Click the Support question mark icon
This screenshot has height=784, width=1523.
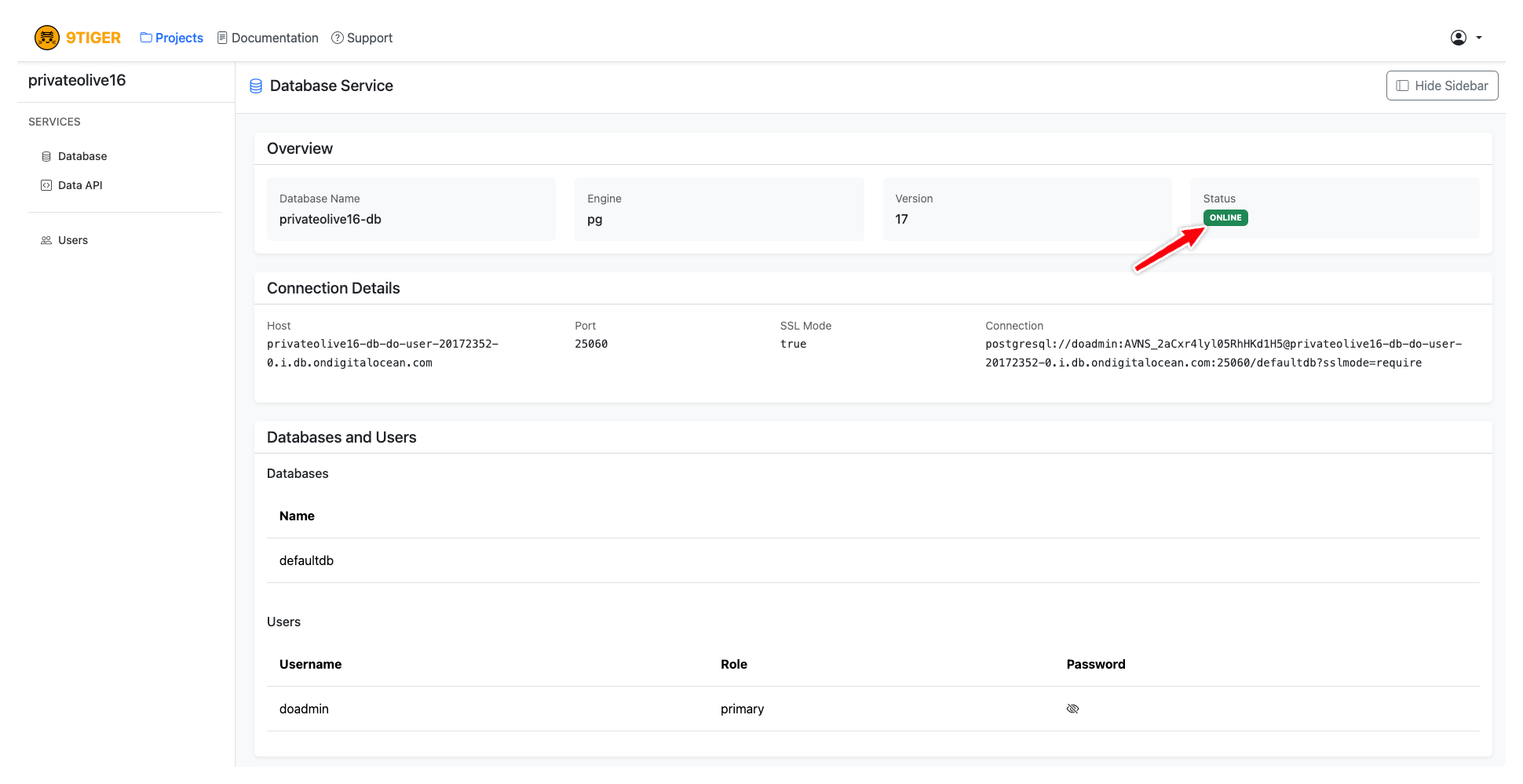(x=338, y=38)
